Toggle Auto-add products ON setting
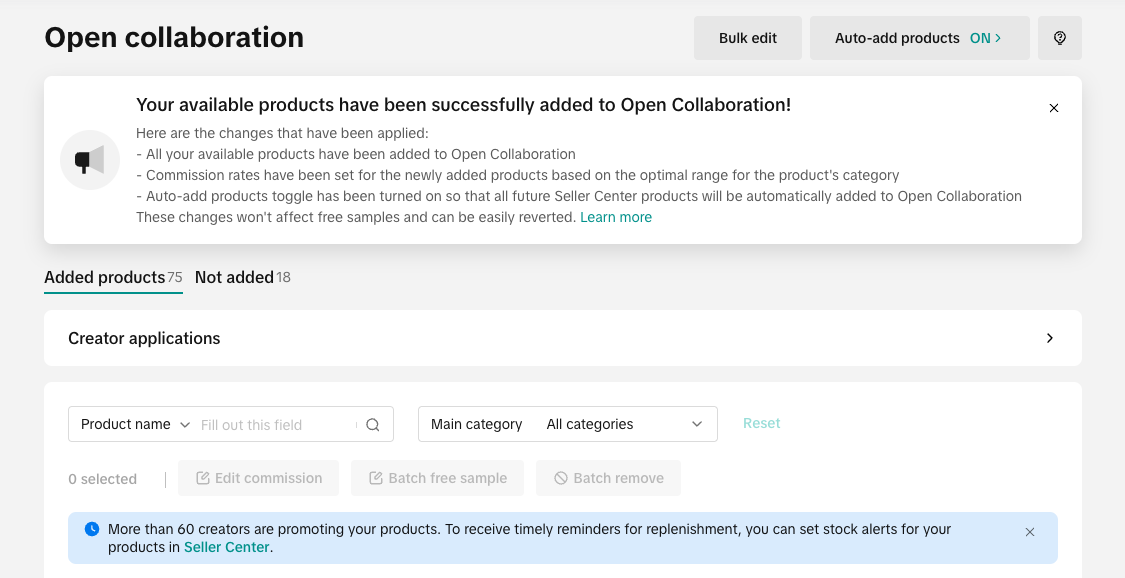1125x578 pixels. [919, 38]
